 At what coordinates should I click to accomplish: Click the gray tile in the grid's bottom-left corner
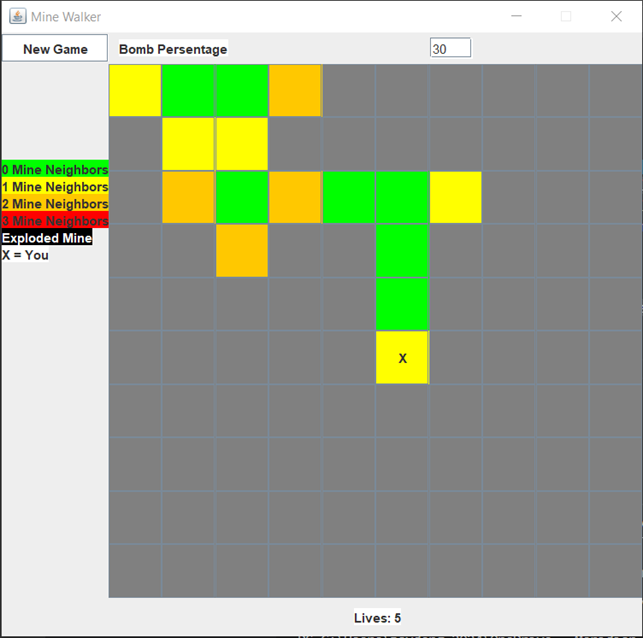click(x=135, y=570)
